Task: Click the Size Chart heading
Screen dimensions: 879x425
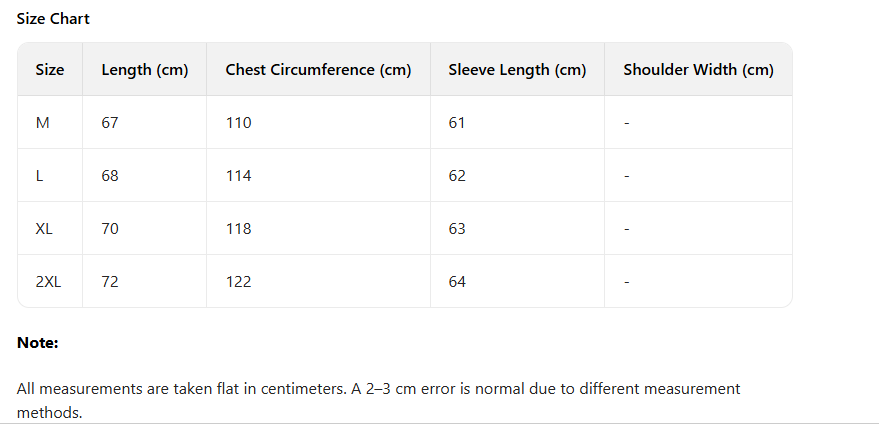Action: 53,19
